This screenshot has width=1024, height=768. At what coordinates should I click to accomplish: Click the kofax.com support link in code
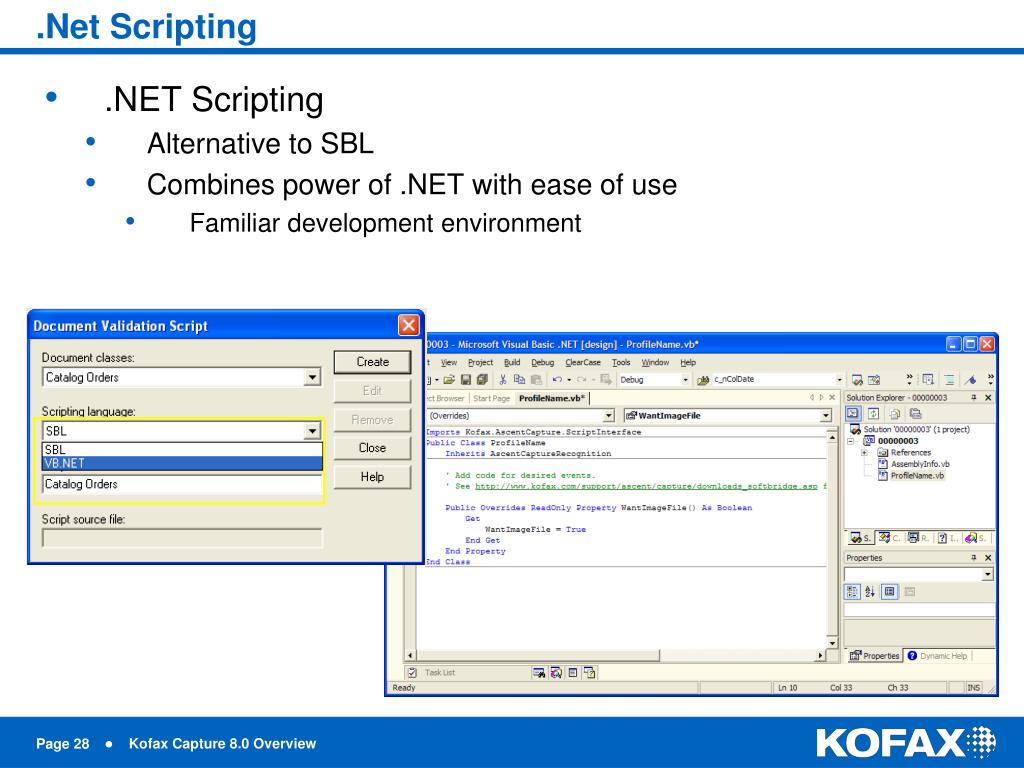click(646, 486)
